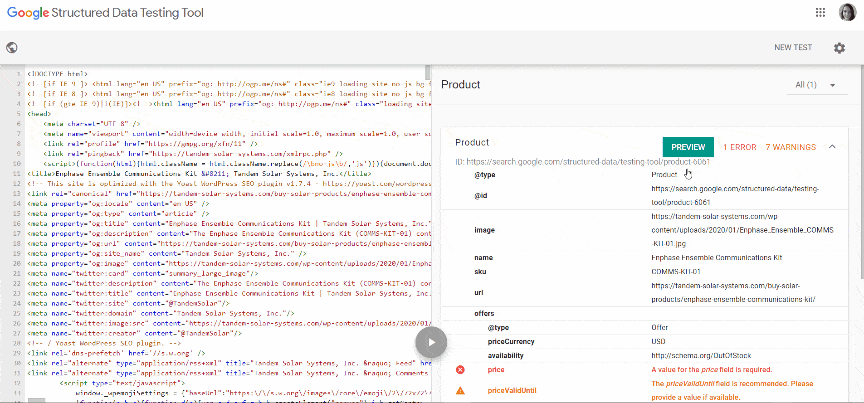Click the play button overlay on divider
Screen dimensions: 864x403
tap(431, 342)
